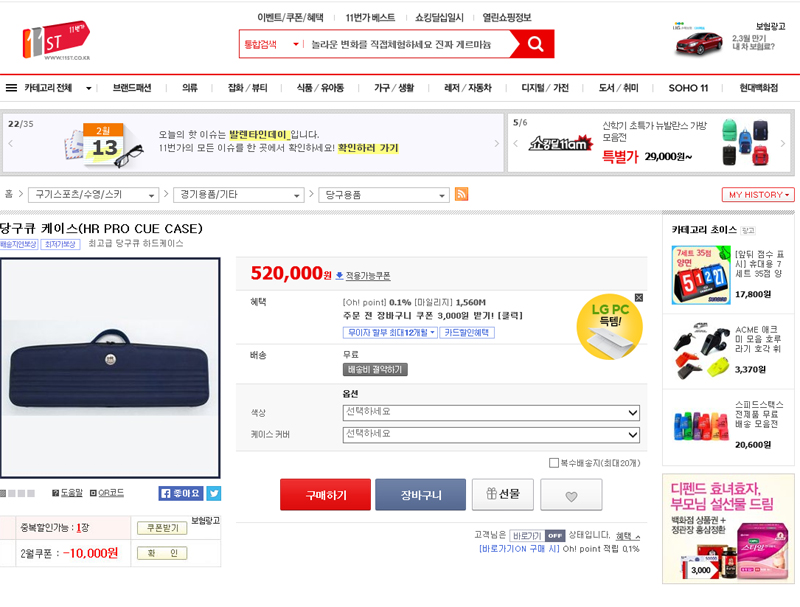Image resolution: width=800 pixels, height=607 pixels.
Task: Open the 당구용품 category dropdown
Action: (384, 195)
